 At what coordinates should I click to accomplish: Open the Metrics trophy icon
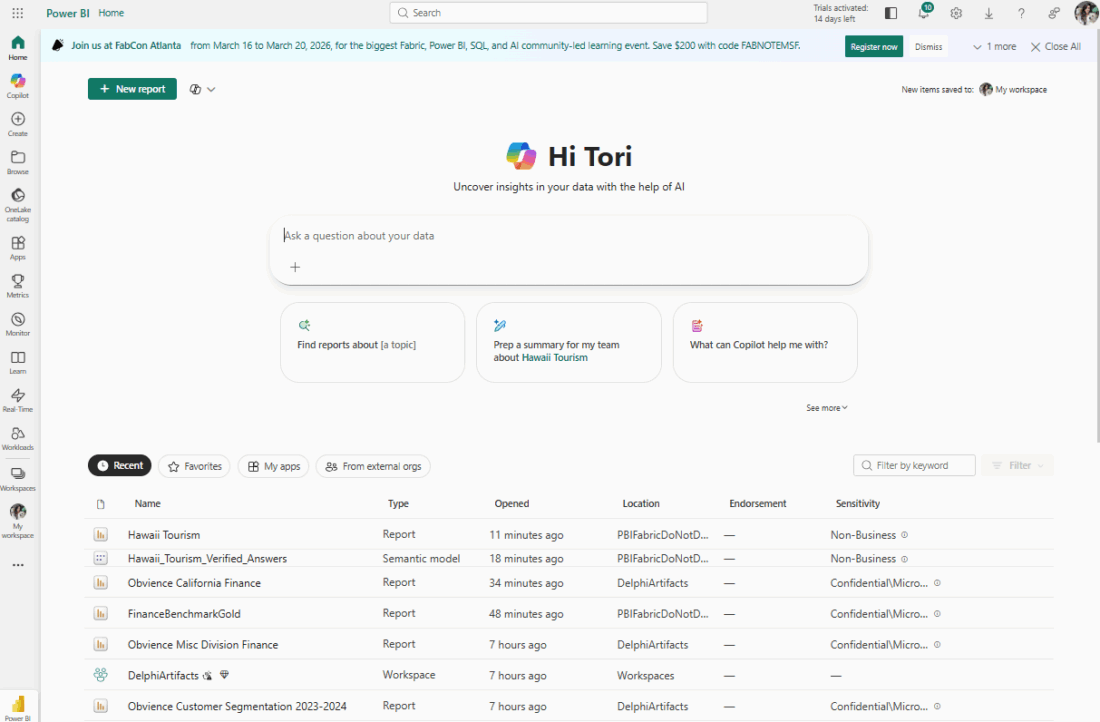(x=18, y=285)
